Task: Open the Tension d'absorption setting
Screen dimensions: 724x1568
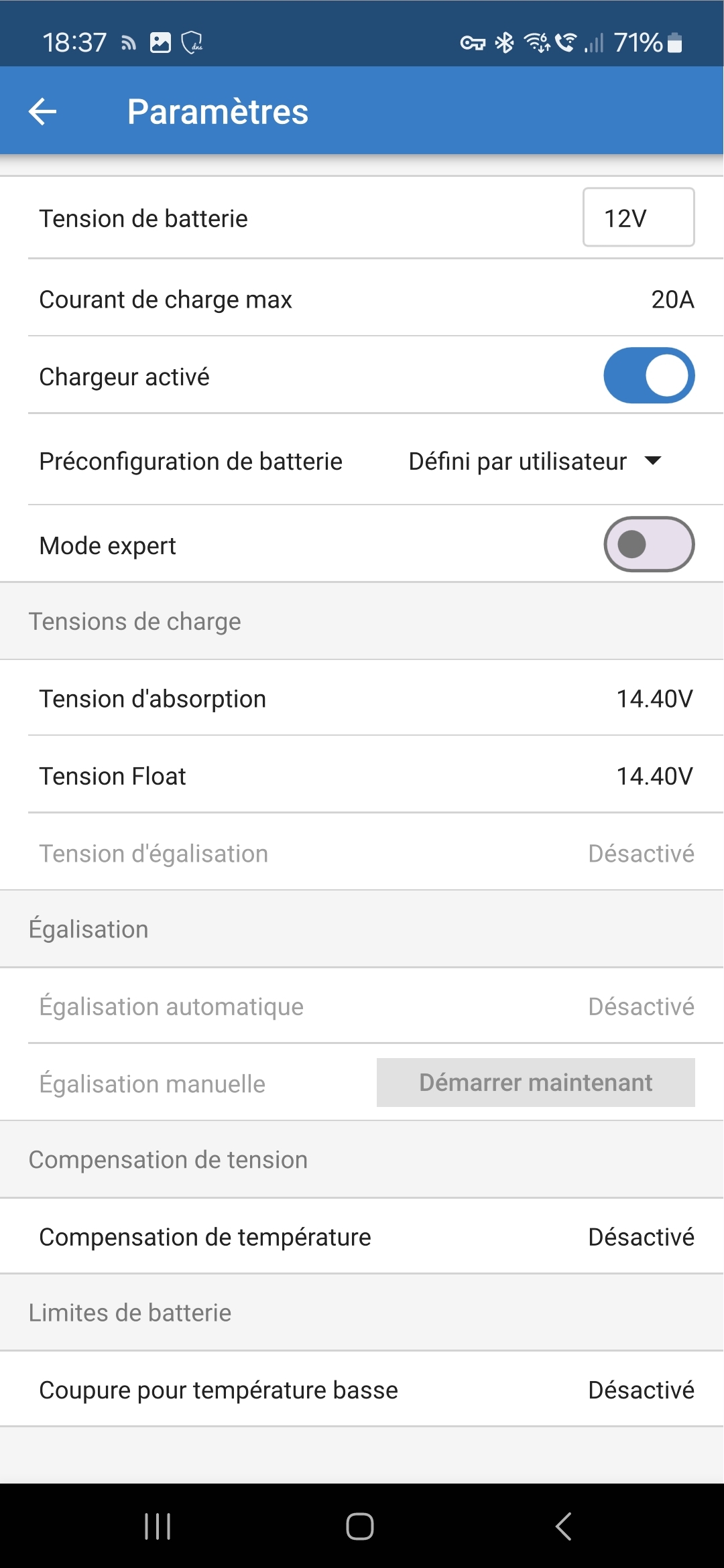Action: pyautogui.click(x=362, y=699)
